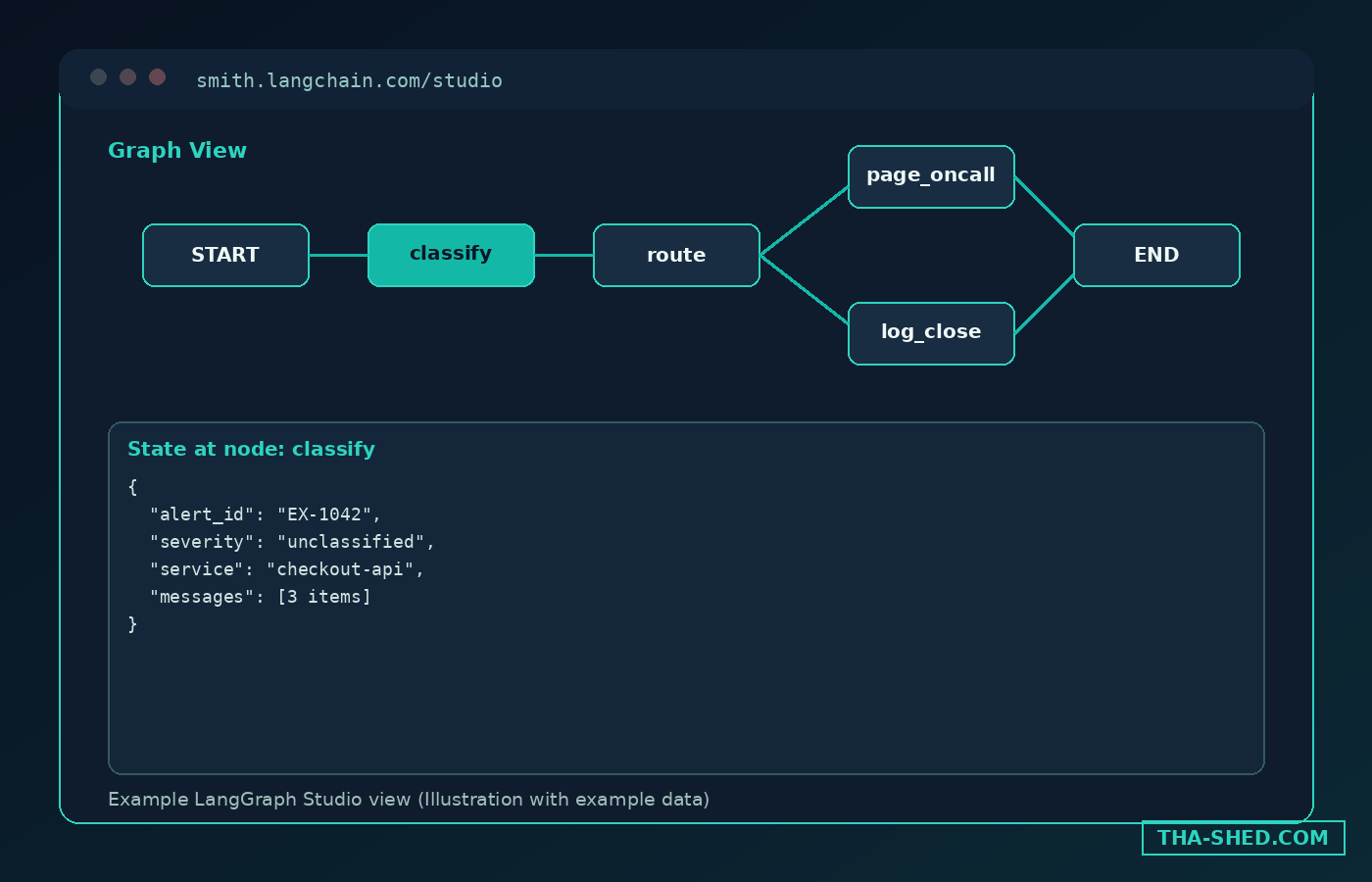Expand the "messages": [3 items] entry
1372x882 pixels.
pos(260,597)
